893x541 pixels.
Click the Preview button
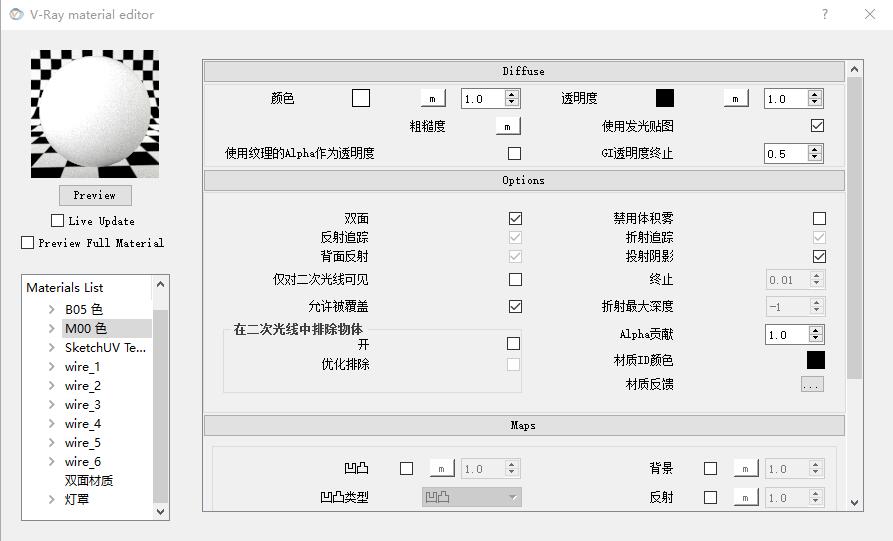click(x=94, y=195)
